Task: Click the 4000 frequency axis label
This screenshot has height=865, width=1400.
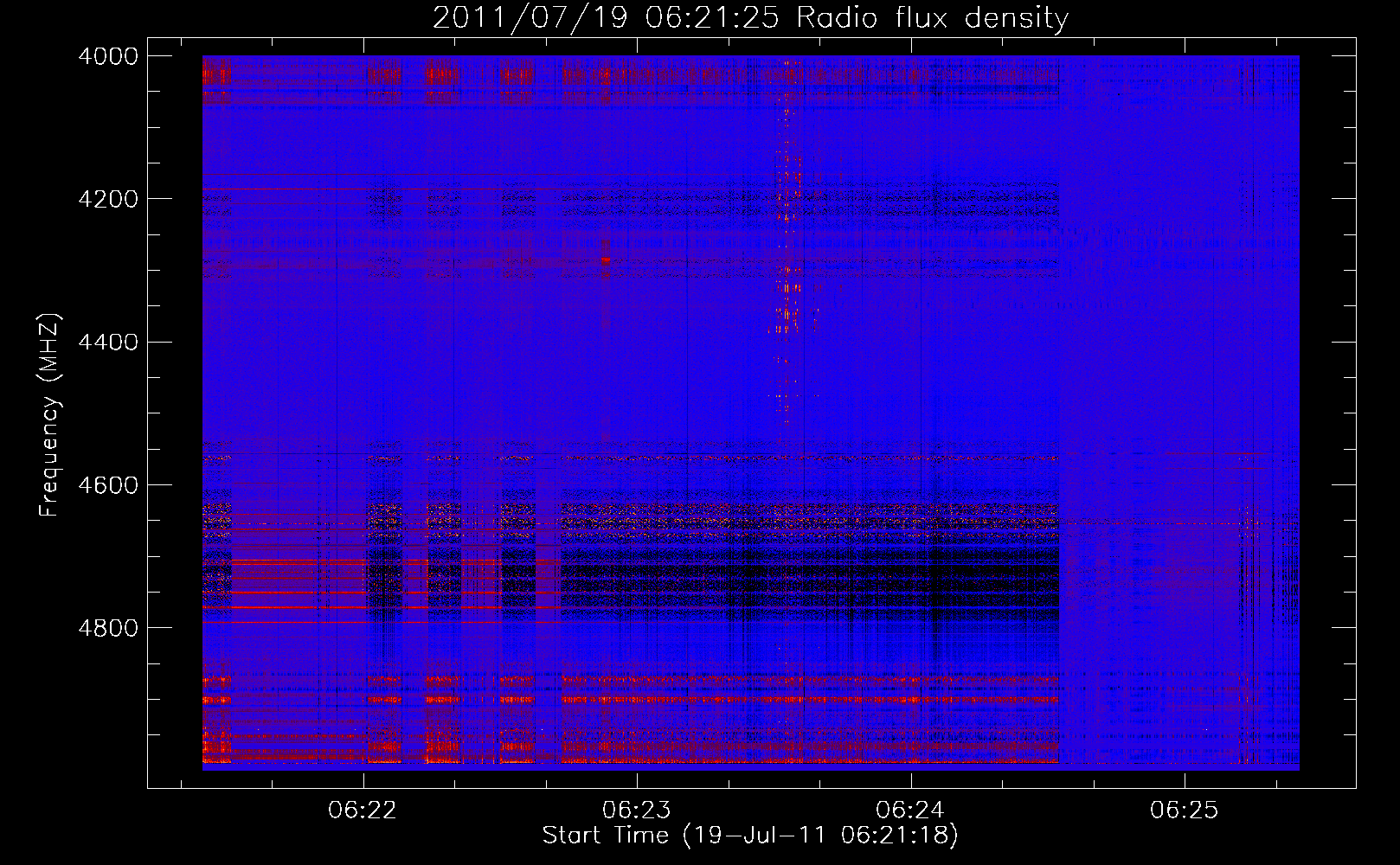Action: [x=108, y=56]
